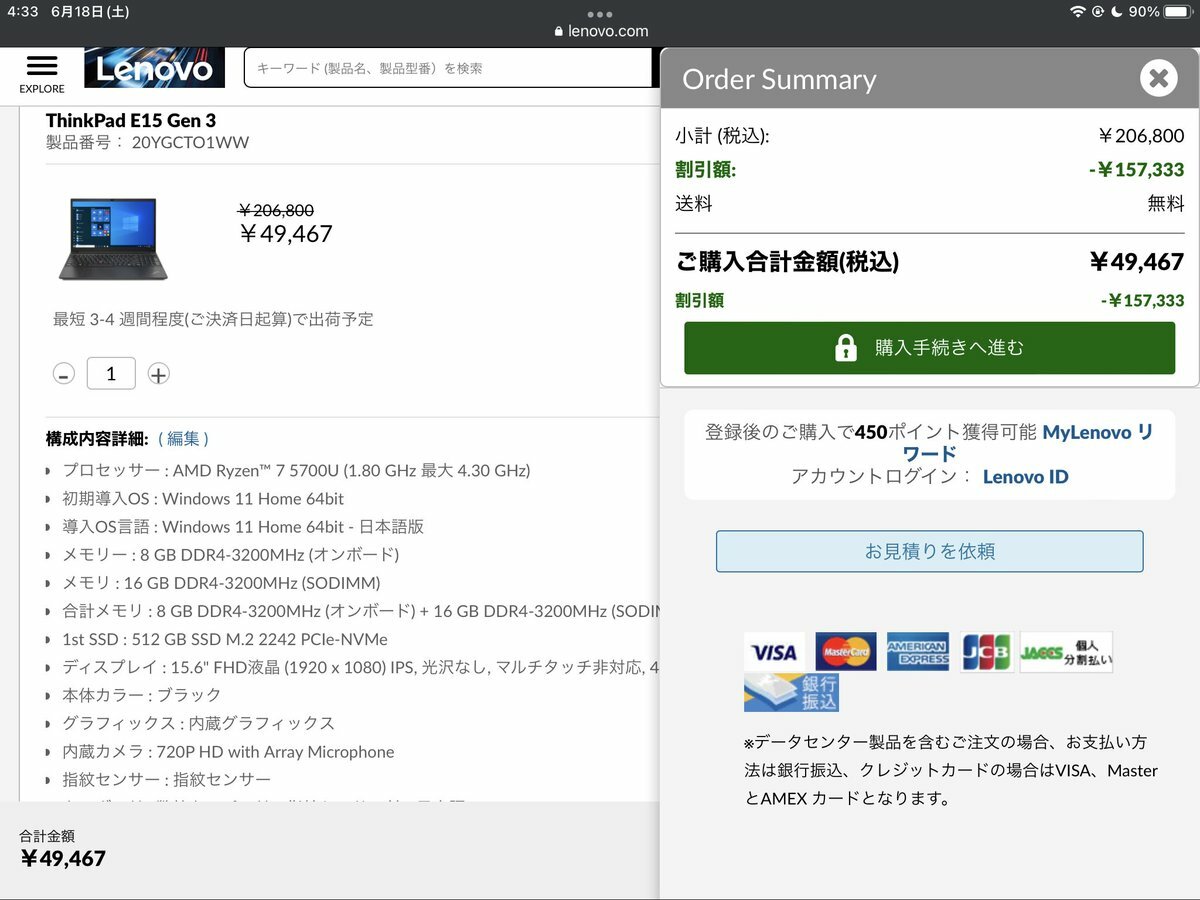Viewport: 1200px width, 900px height.
Task: Click the quantity input box showing 1
Action: [111, 374]
